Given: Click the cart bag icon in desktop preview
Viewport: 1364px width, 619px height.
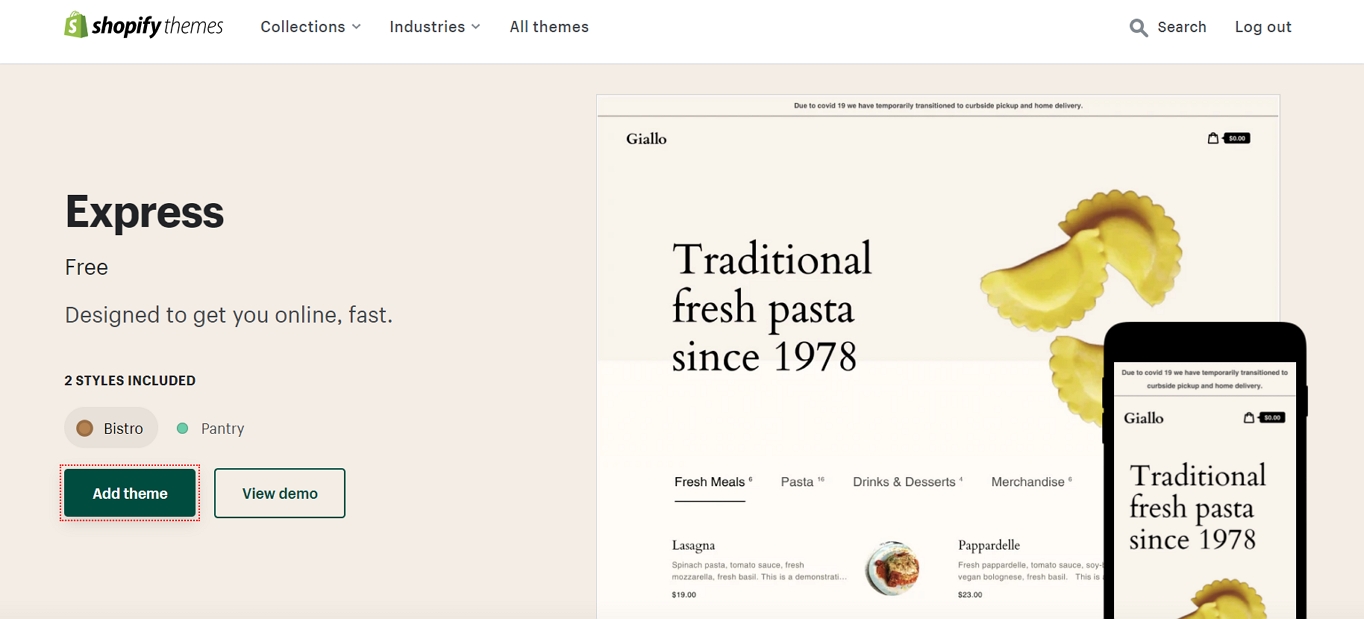Looking at the screenshot, I should 1213,138.
